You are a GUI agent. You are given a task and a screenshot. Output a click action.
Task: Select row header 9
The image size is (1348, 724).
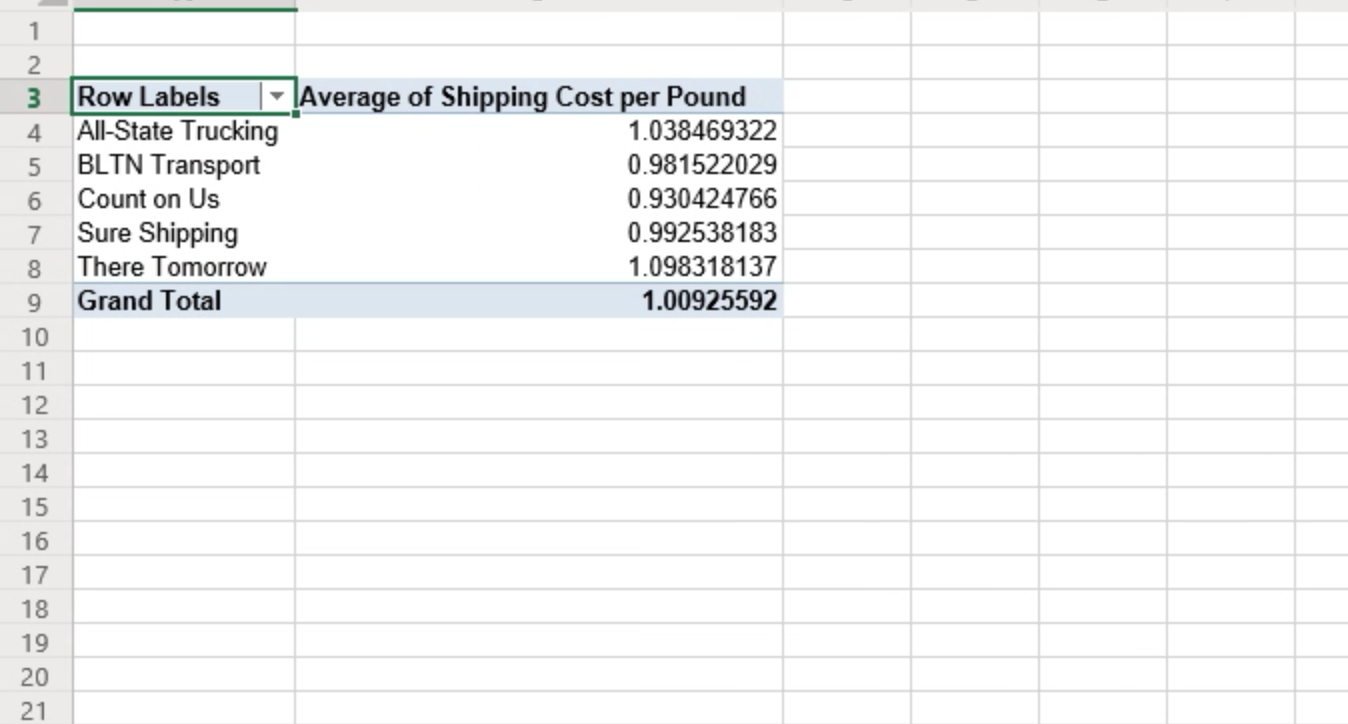pyautogui.click(x=36, y=302)
